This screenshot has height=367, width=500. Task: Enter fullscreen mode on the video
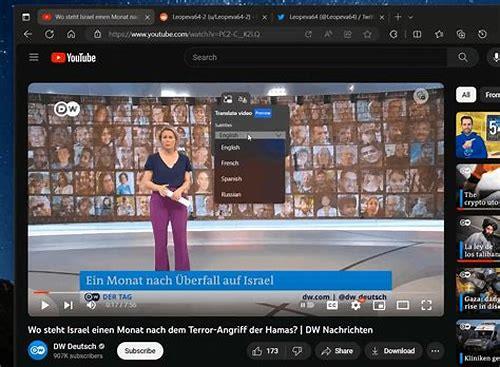[426, 305]
